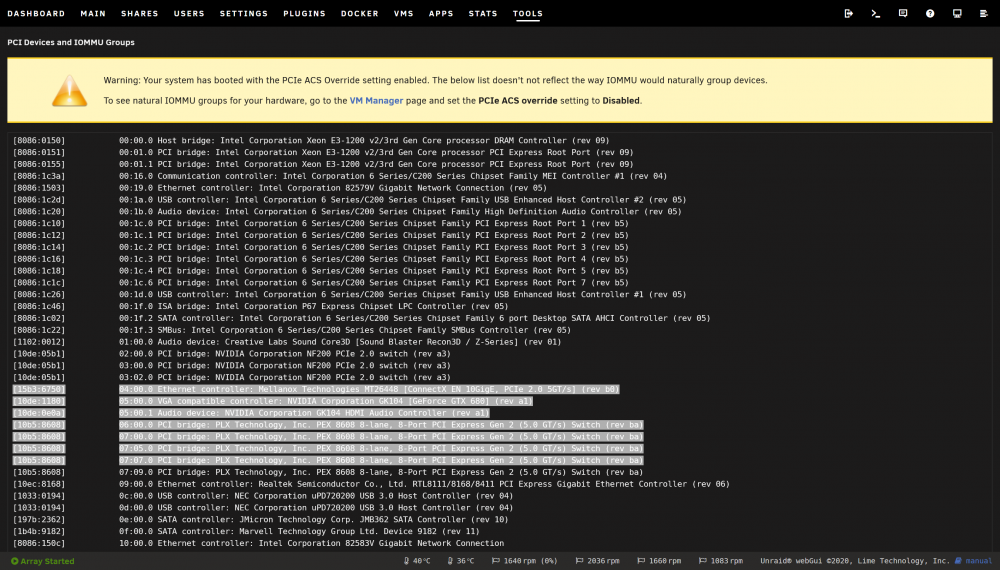The image size is (1000, 570).
Task: Click the [15b3:6750] device ID
Action: pyautogui.click(x=39, y=390)
